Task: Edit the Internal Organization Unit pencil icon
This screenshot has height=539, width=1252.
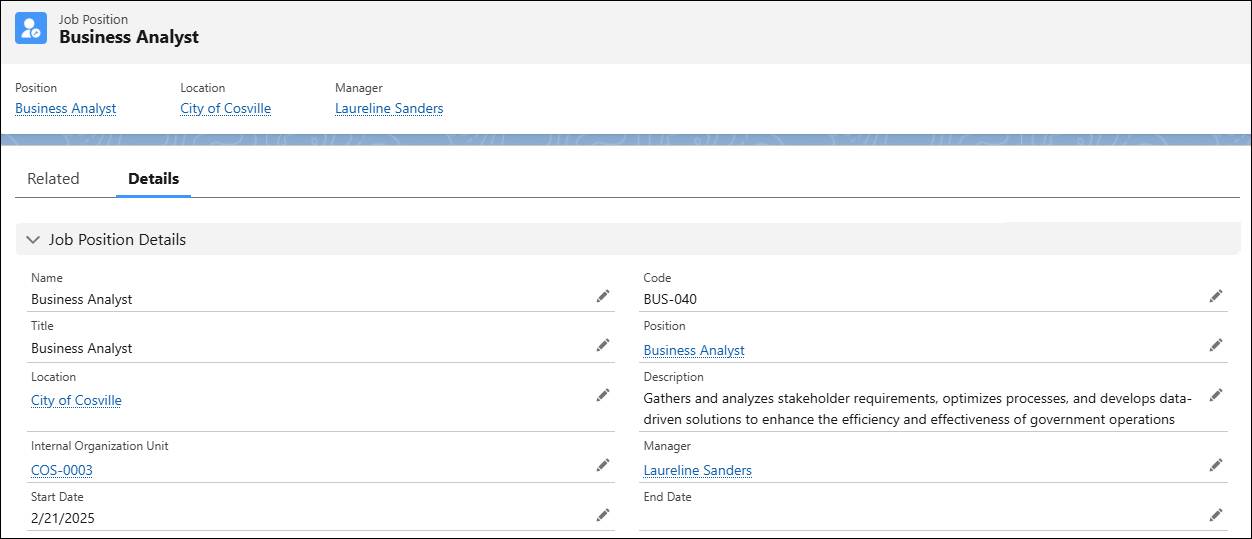Action: [603, 465]
